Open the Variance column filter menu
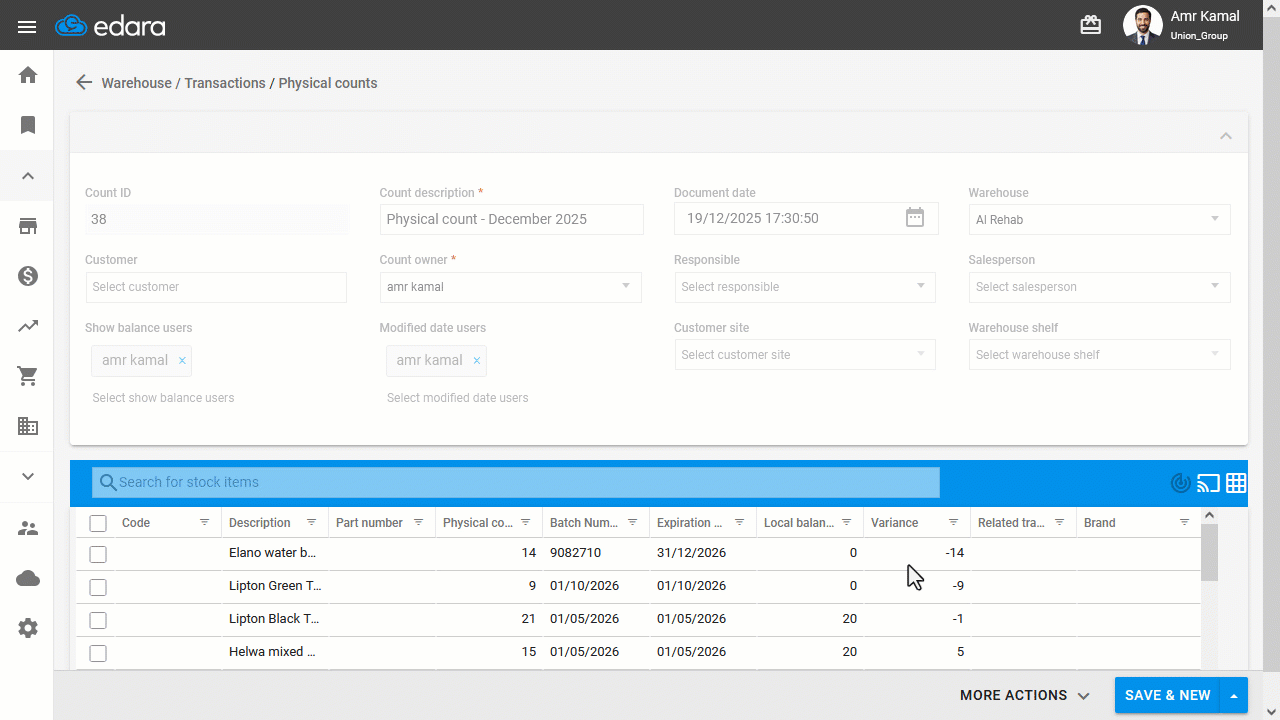Viewport: 1280px width, 720px height. pyautogui.click(x=953, y=523)
